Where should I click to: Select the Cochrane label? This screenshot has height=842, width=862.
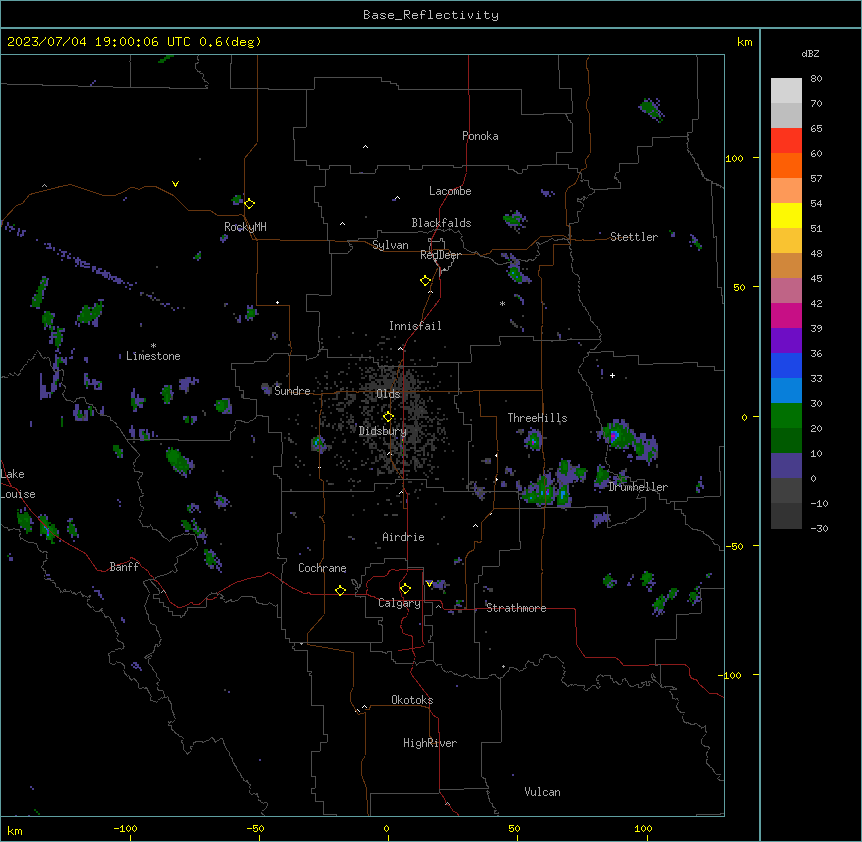[322, 568]
